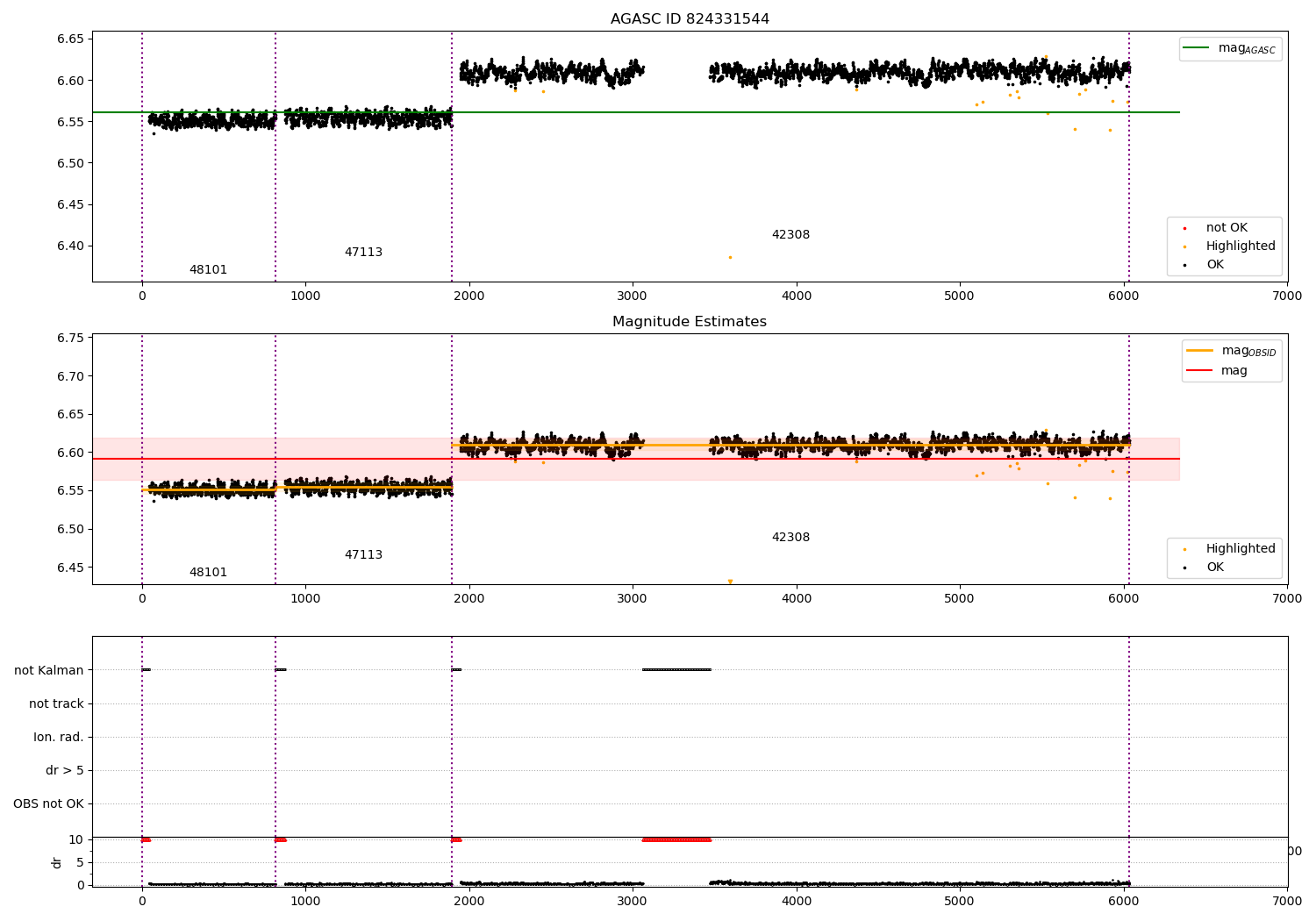Click the 'Ion. rad.' y-axis label
Screen dimensions: 1316x921
click(x=59, y=737)
